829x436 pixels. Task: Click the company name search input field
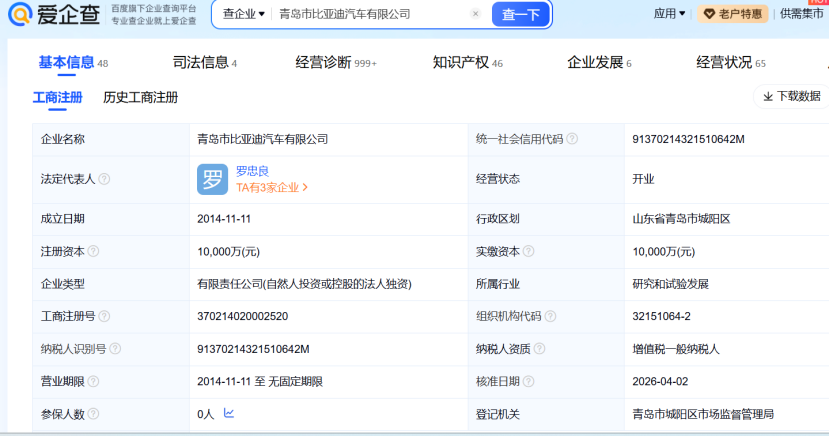(370, 14)
